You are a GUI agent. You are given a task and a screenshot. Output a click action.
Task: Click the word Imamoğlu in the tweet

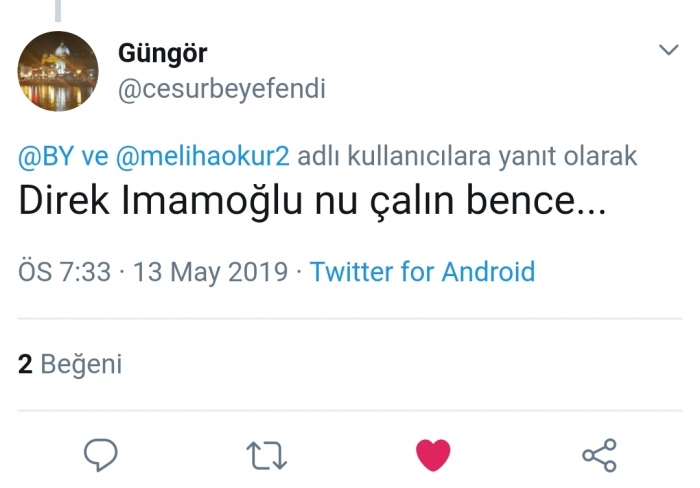[213, 202]
